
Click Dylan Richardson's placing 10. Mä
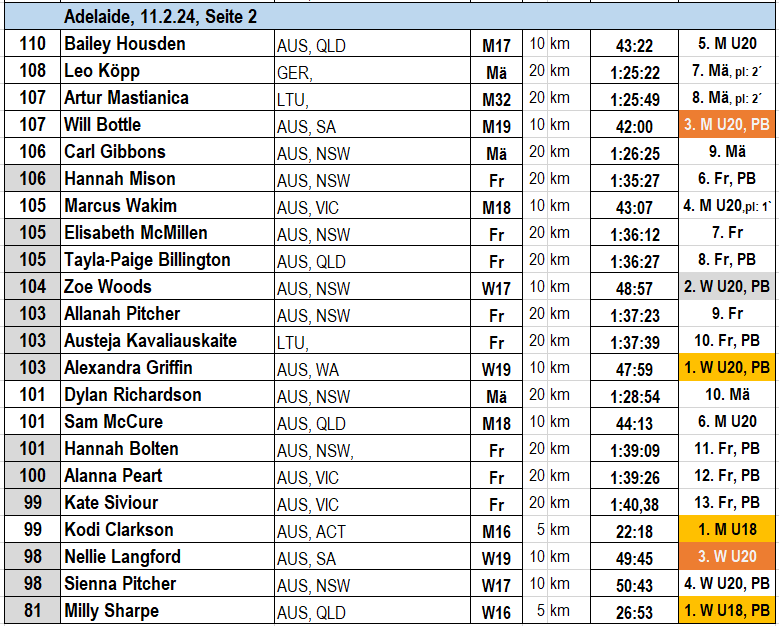(726, 395)
